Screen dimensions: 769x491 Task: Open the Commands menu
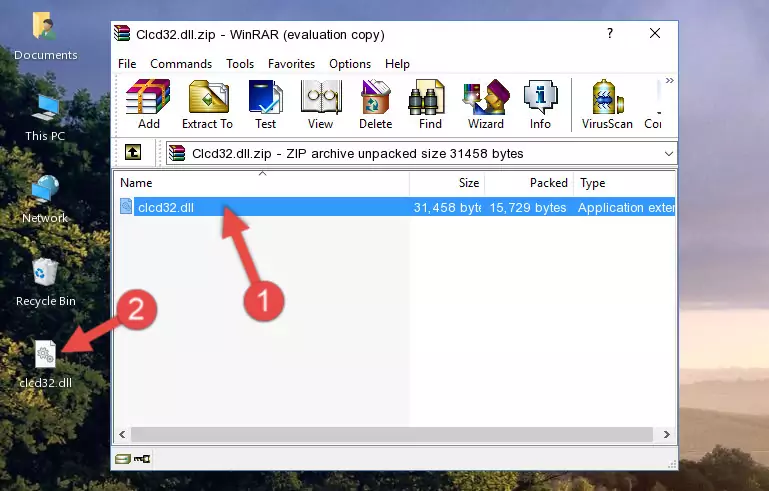[x=181, y=64]
